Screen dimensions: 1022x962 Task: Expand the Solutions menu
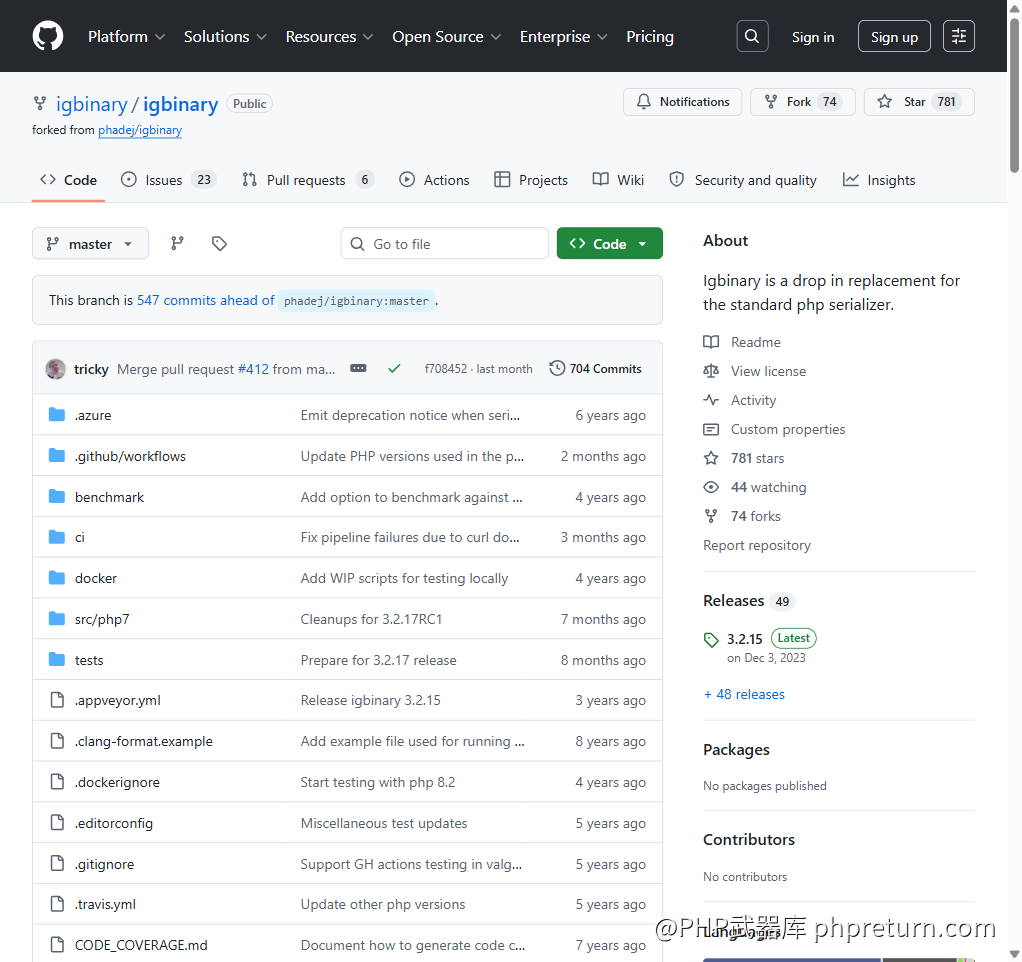(225, 36)
